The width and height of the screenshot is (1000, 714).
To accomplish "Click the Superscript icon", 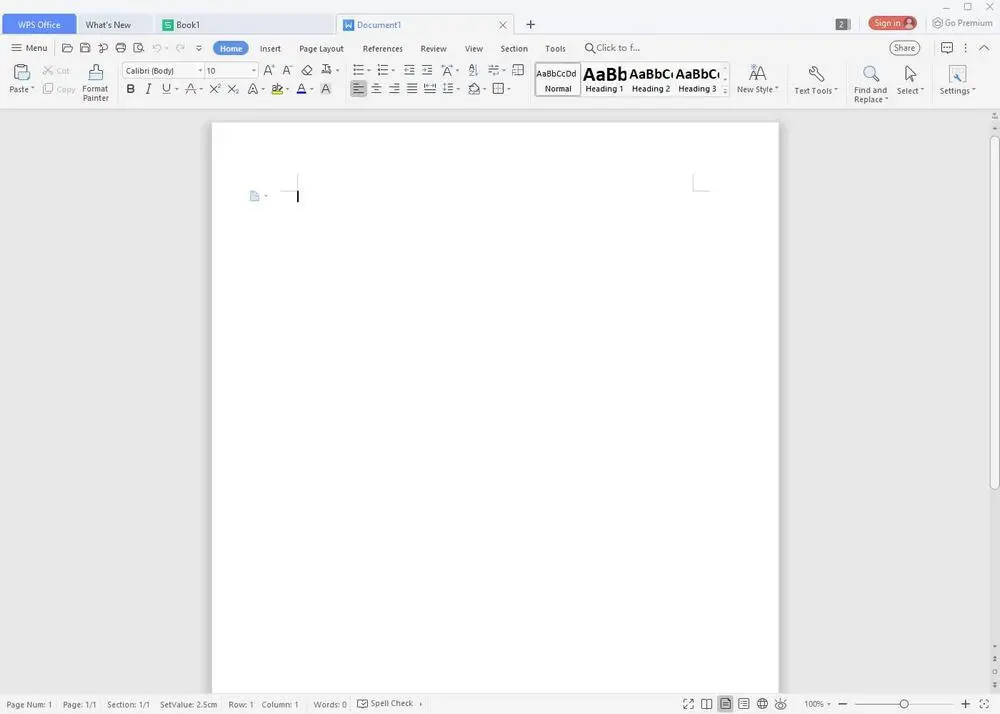I will click(215, 89).
